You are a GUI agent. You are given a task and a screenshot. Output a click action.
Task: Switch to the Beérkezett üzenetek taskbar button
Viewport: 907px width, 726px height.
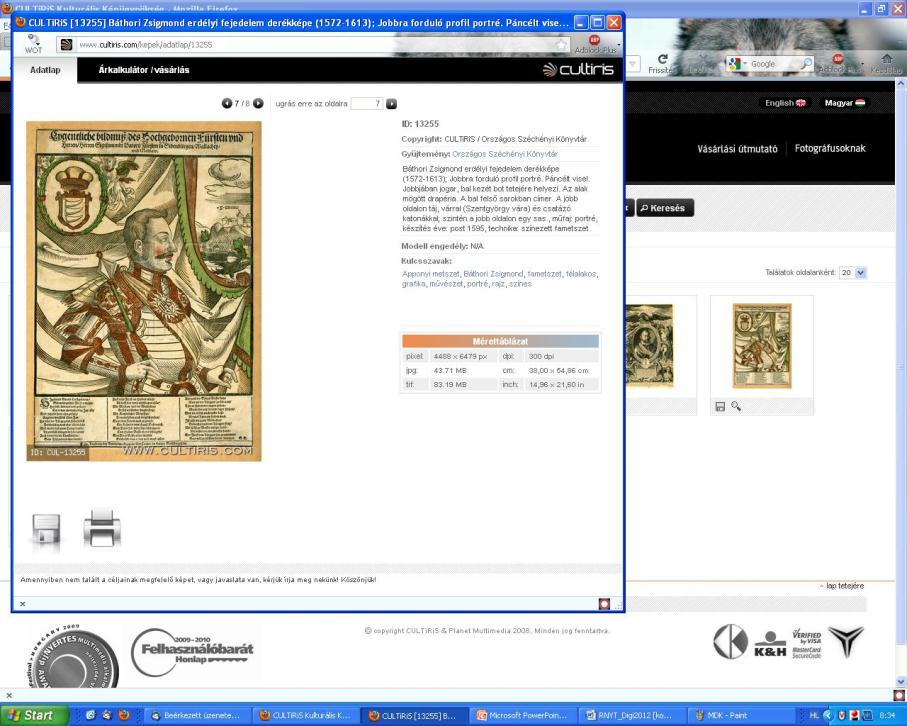click(x=197, y=716)
